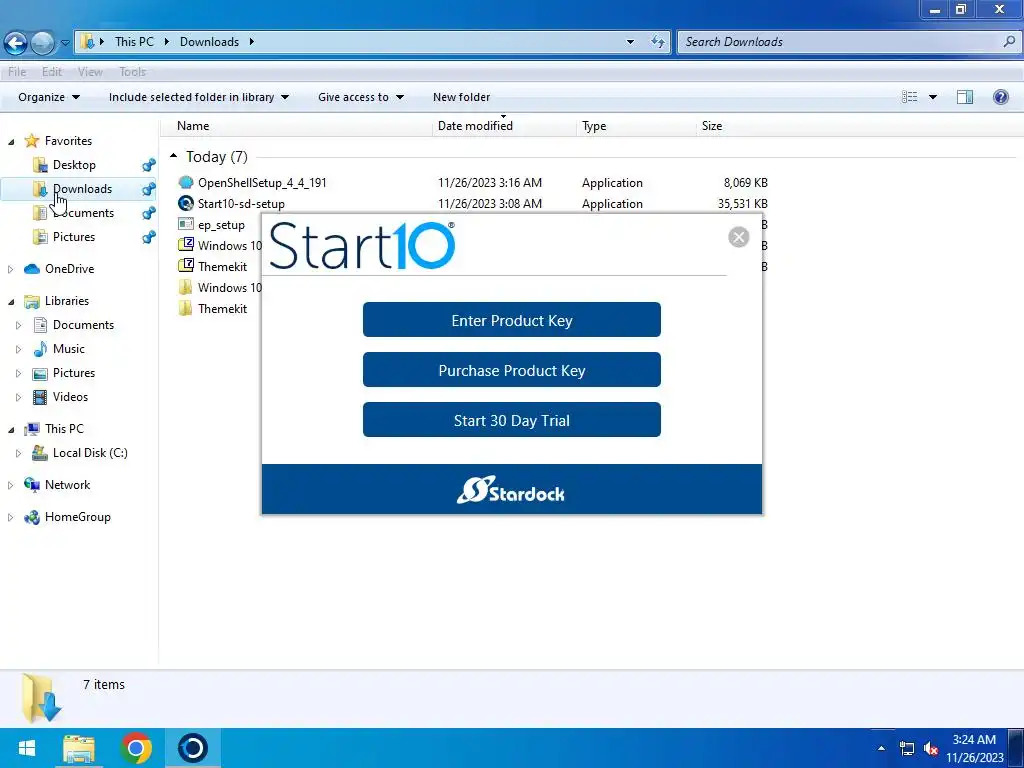1024x768 pixels.
Task: Open the Windows Start button
Action: click(x=27, y=748)
